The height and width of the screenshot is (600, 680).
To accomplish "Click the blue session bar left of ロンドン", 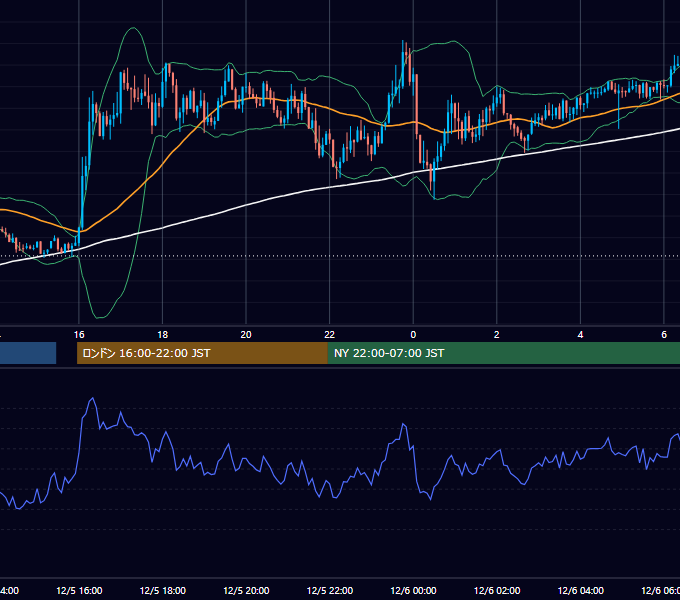I will tap(28, 353).
